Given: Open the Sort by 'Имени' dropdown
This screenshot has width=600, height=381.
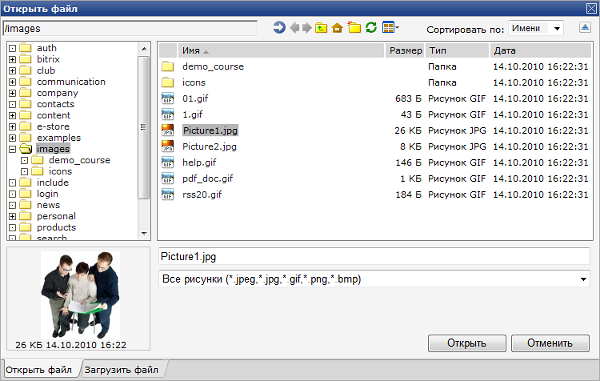Looking at the screenshot, I should tap(536, 28).
